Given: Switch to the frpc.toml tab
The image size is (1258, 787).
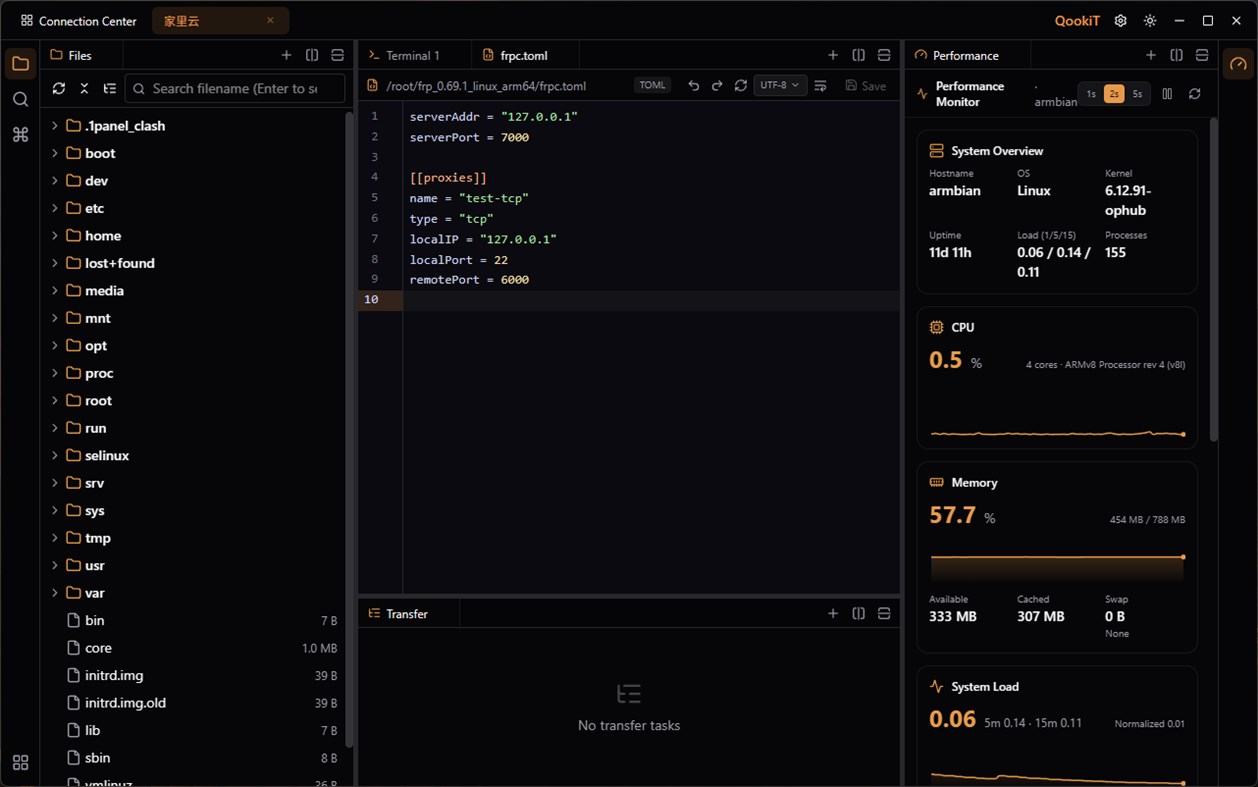Looking at the screenshot, I should click(524, 55).
